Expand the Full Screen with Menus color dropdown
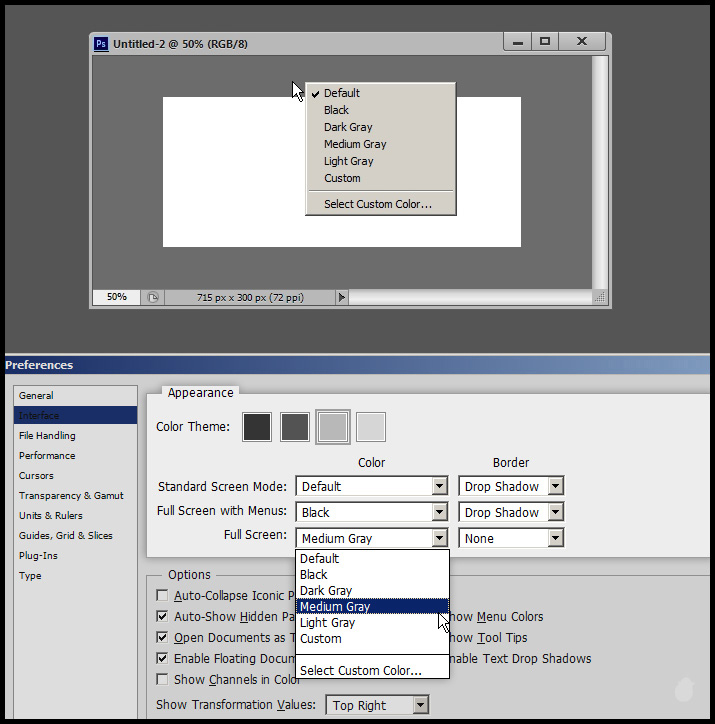The height and width of the screenshot is (724, 715). pos(439,513)
